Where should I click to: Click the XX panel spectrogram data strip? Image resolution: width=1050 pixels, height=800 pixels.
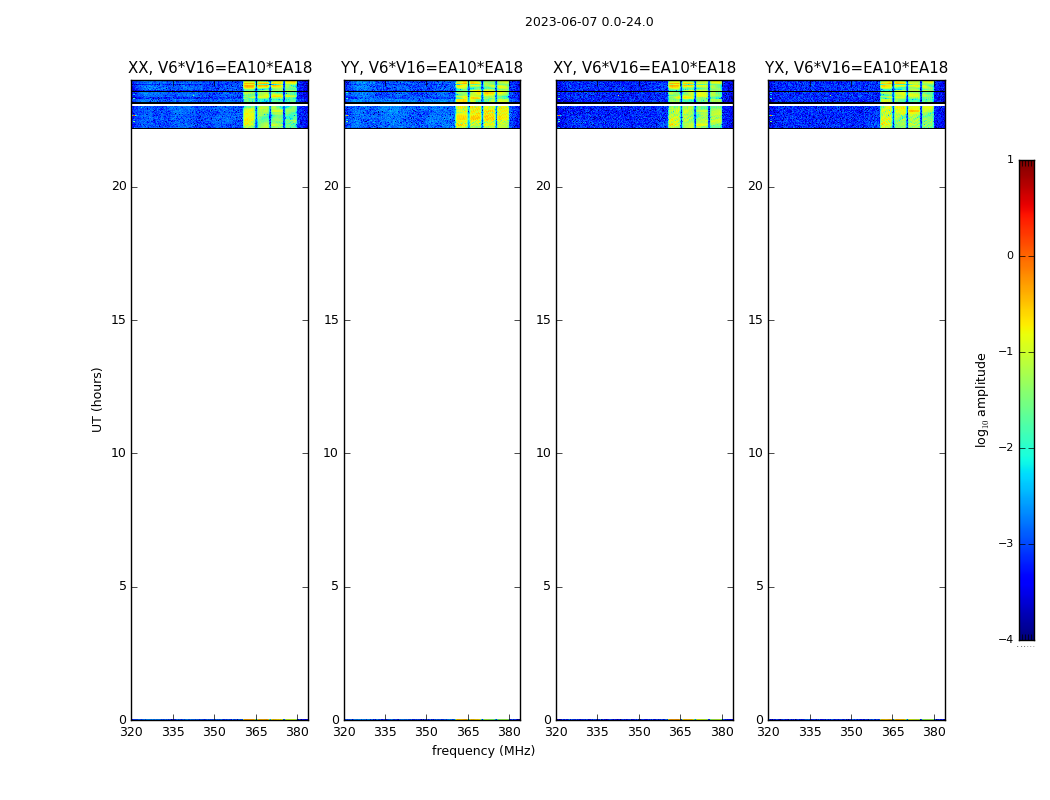click(220, 104)
